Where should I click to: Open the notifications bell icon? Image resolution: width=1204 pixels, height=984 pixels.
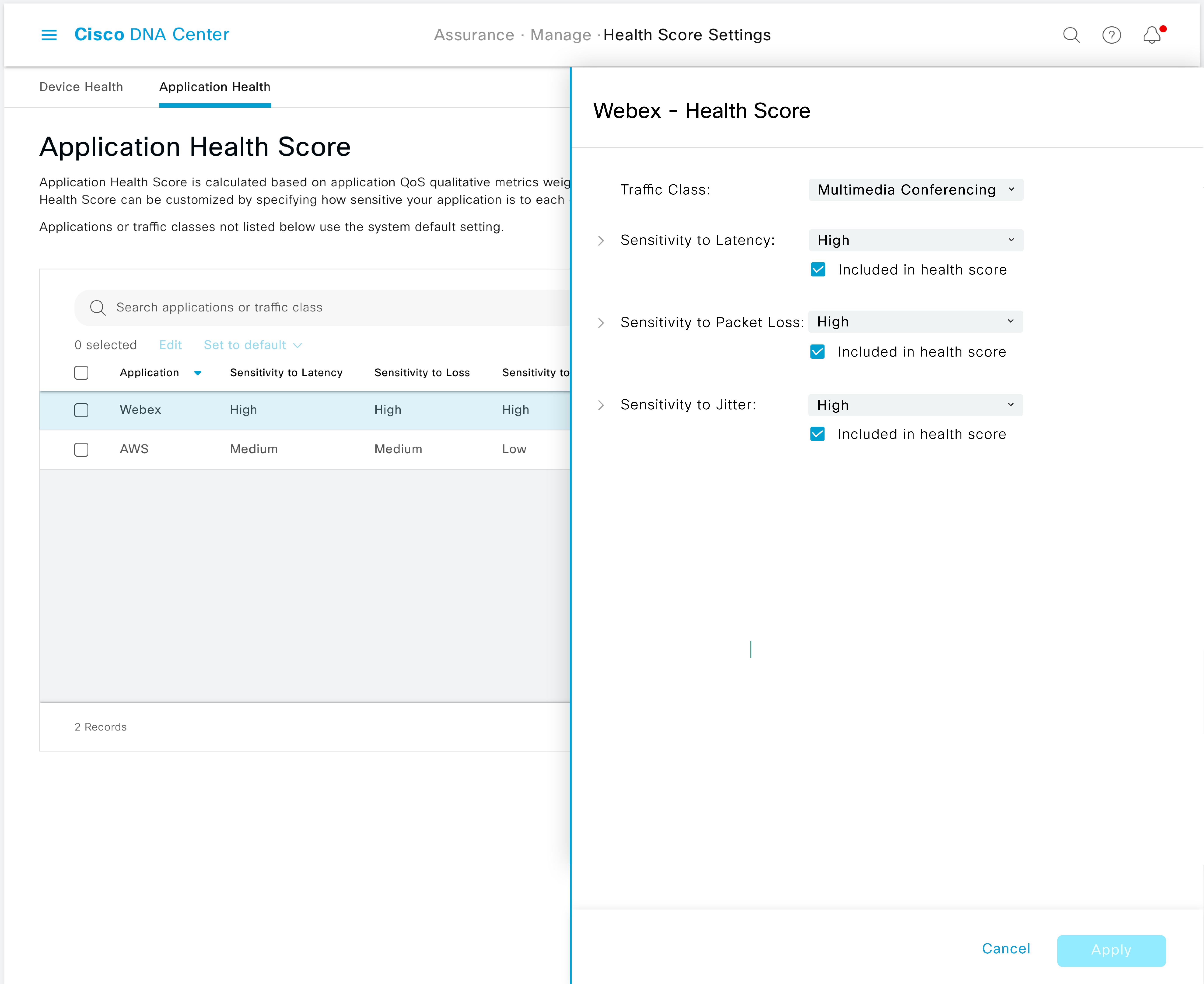pos(1152,35)
